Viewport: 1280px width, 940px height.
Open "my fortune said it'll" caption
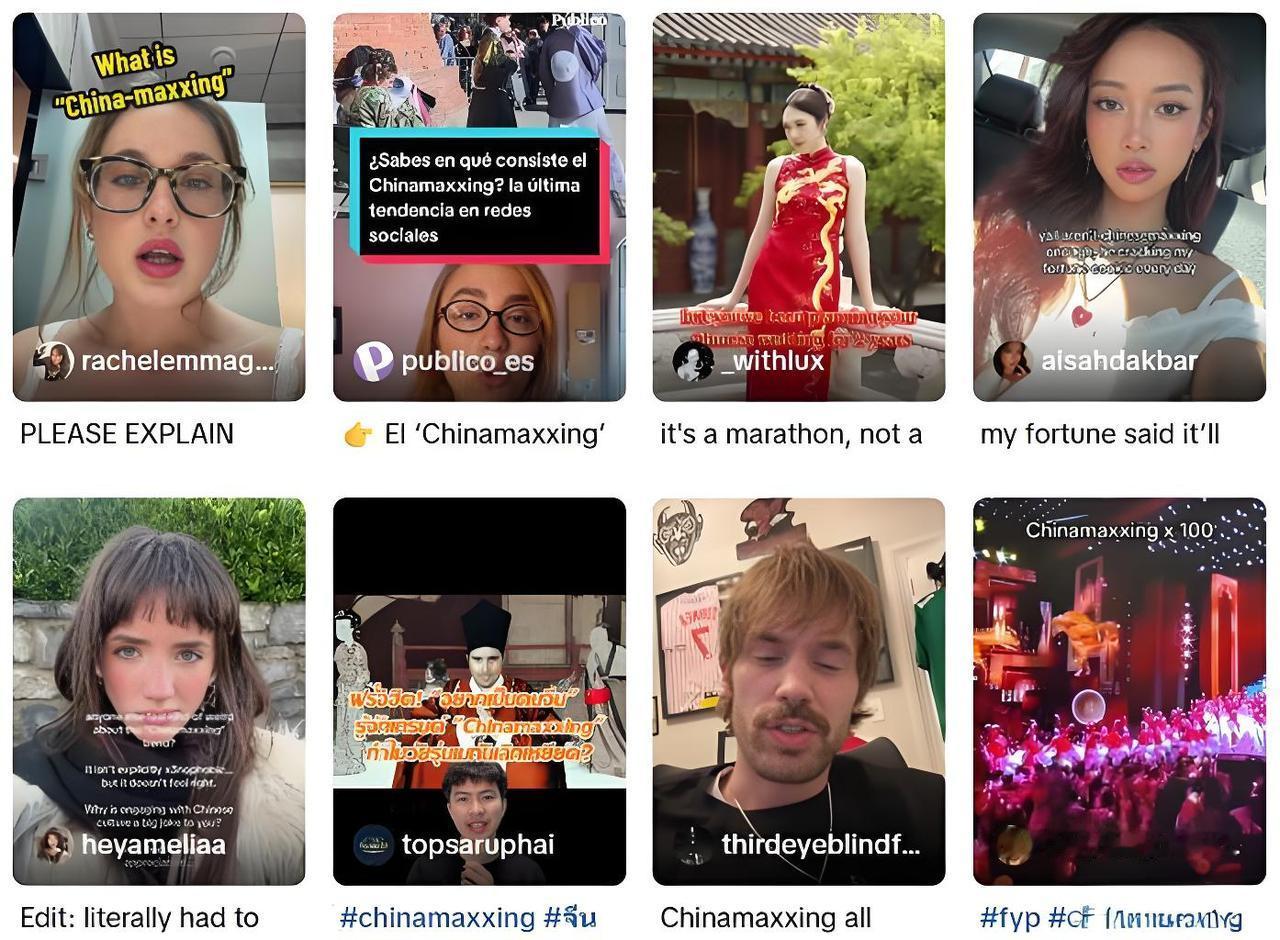point(1100,434)
